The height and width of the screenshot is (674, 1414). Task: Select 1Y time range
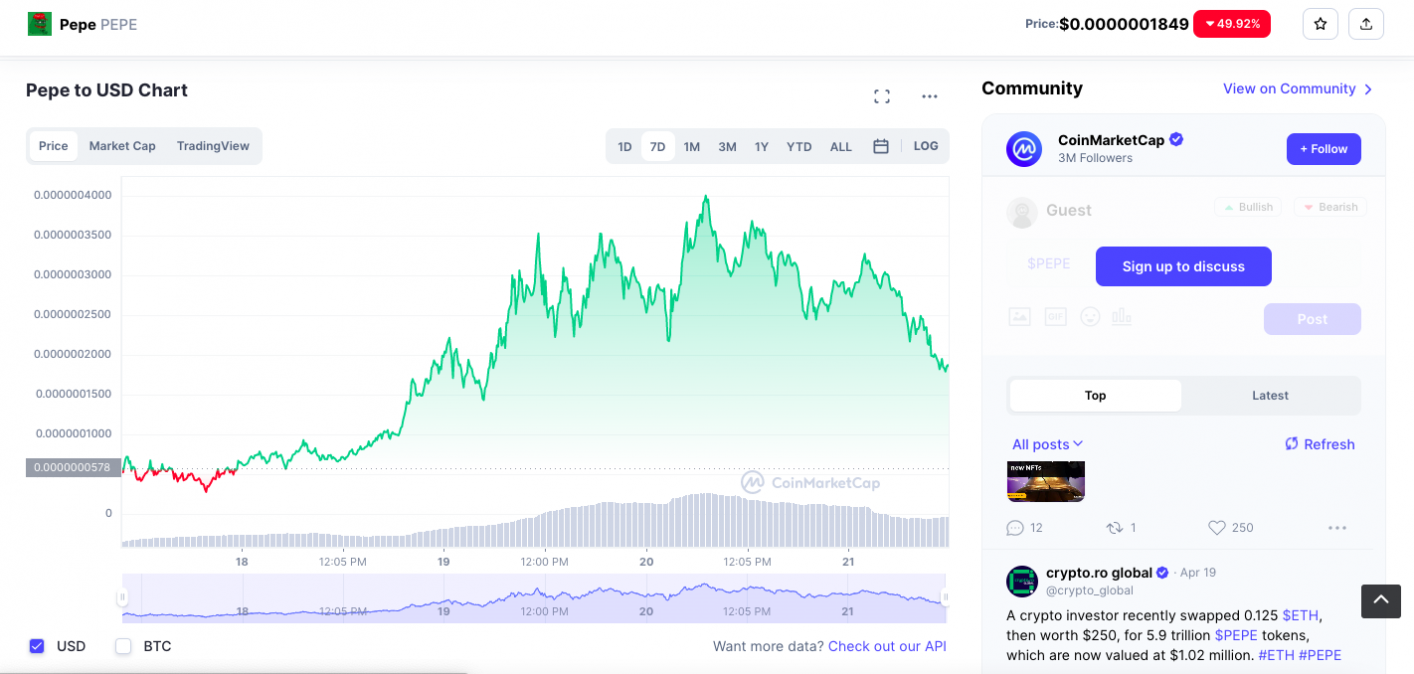pyautogui.click(x=762, y=147)
